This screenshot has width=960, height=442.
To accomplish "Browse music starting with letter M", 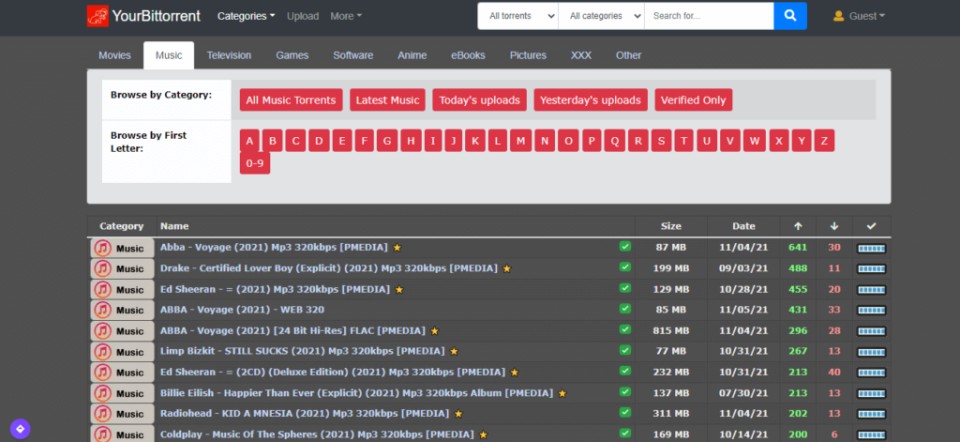I will (520, 141).
